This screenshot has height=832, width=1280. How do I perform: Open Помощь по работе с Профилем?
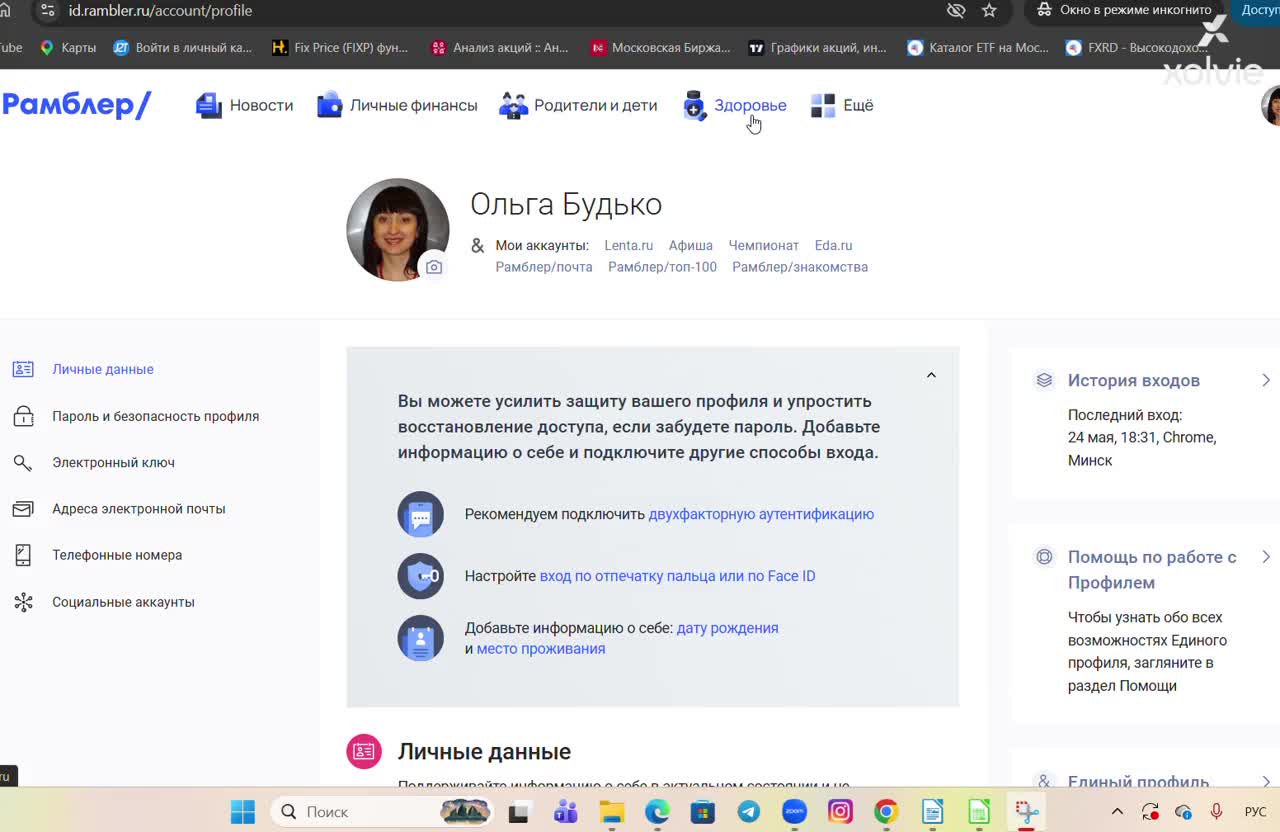coord(1152,570)
